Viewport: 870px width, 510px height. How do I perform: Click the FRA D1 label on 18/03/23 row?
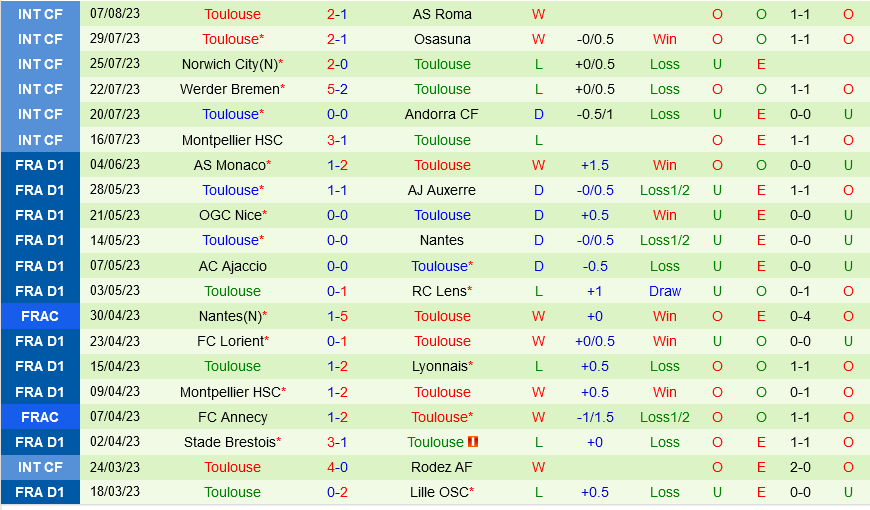(40, 492)
